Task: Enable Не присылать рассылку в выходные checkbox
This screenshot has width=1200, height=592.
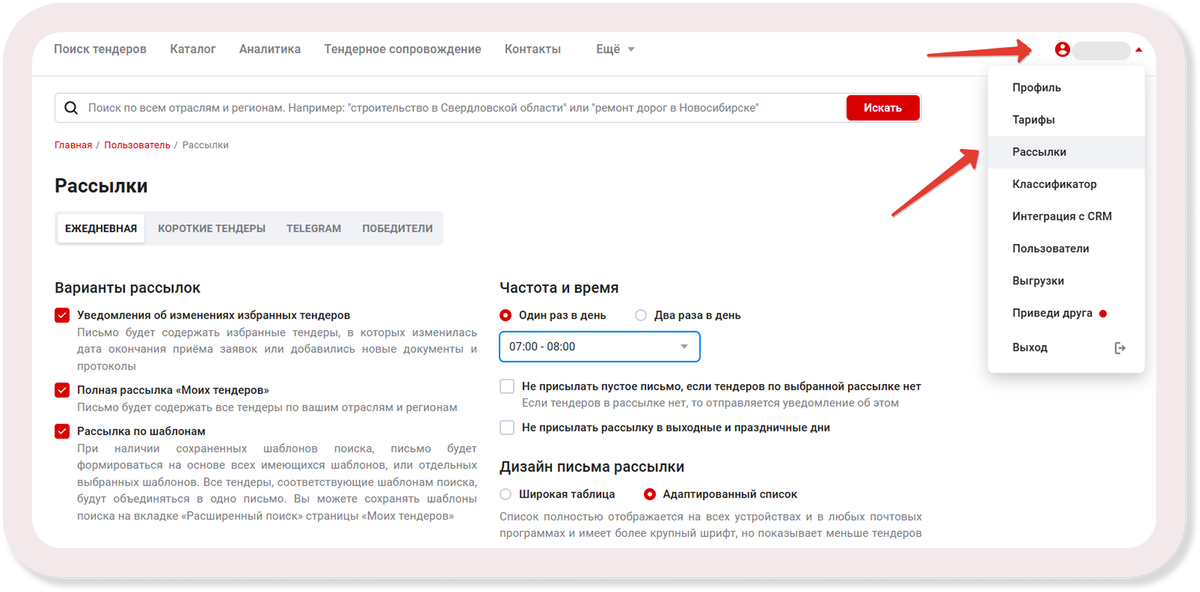Action: point(507,427)
